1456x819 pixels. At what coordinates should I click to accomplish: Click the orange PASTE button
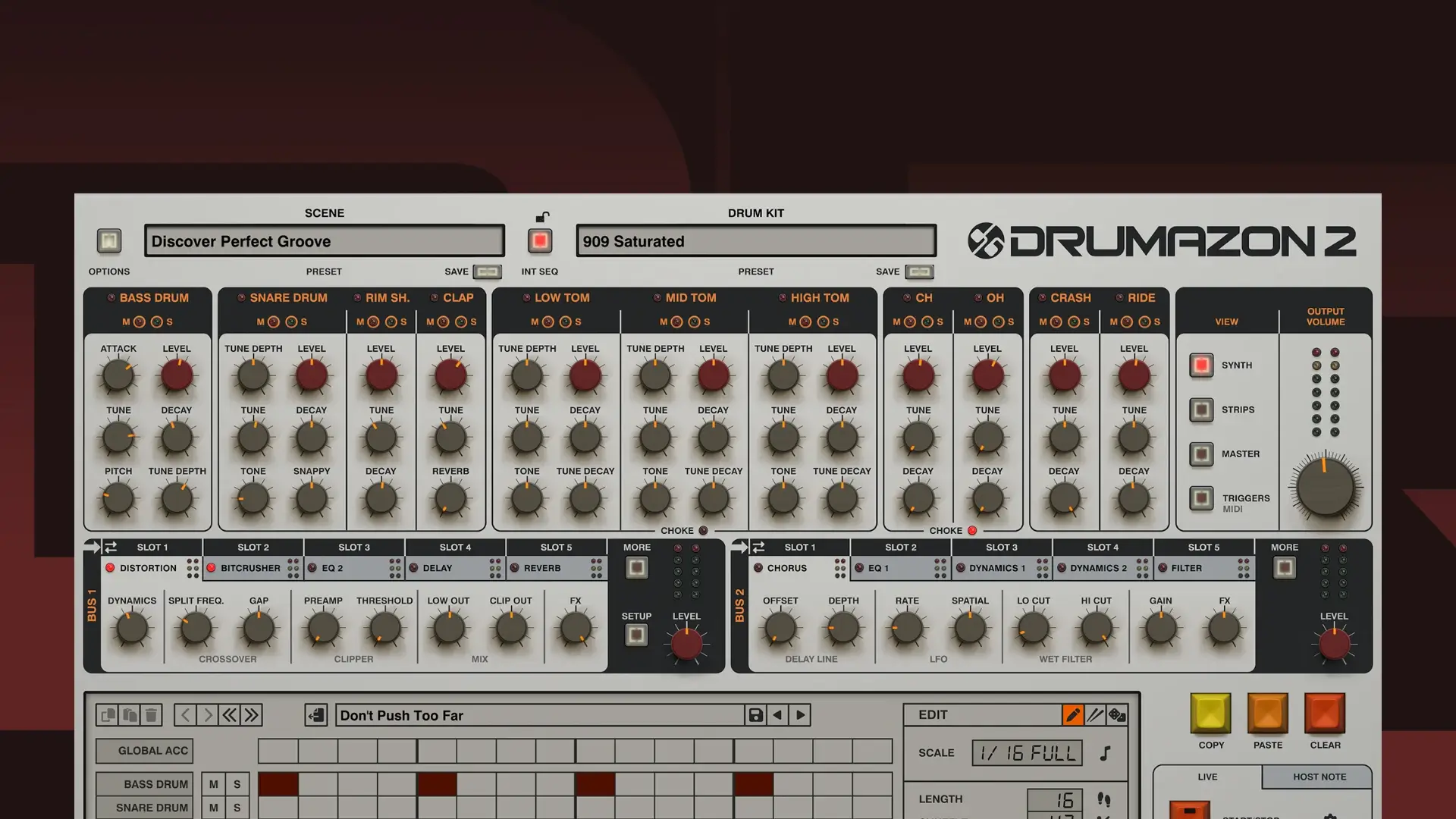pyautogui.click(x=1267, y=714)
